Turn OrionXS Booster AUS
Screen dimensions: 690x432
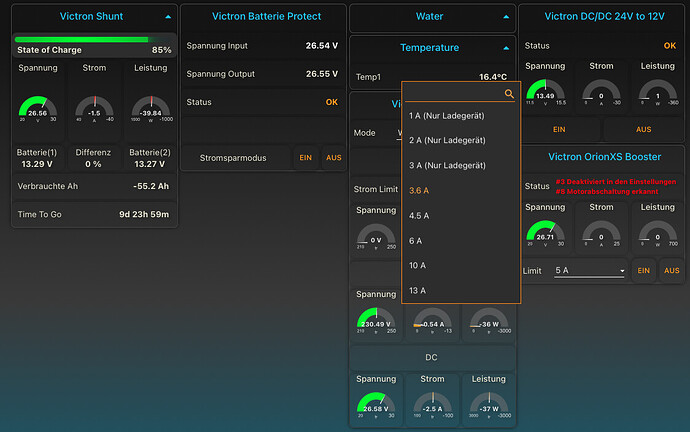tap(672, 271)
